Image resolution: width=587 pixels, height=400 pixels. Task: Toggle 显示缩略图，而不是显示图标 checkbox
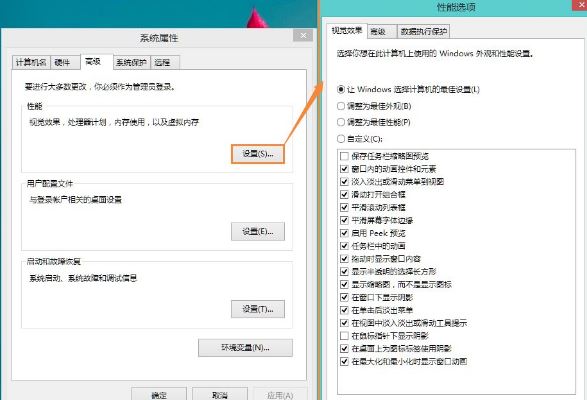point(344,284)
